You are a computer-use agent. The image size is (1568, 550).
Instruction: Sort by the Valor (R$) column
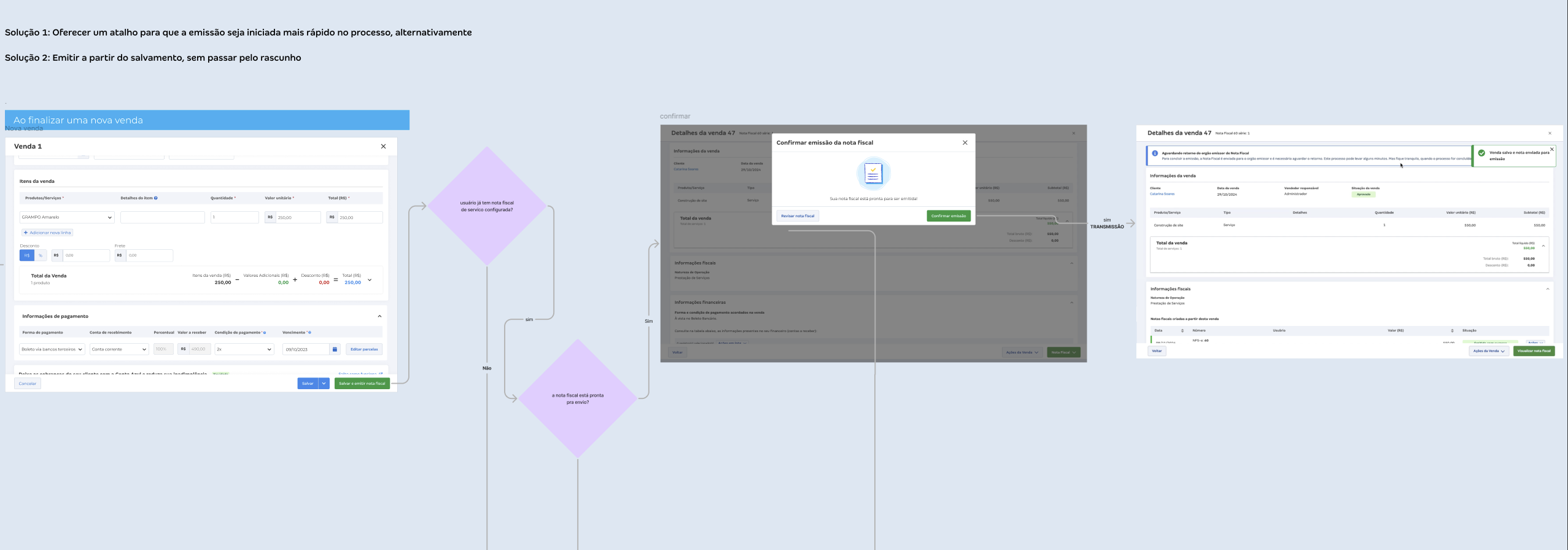1453,331
